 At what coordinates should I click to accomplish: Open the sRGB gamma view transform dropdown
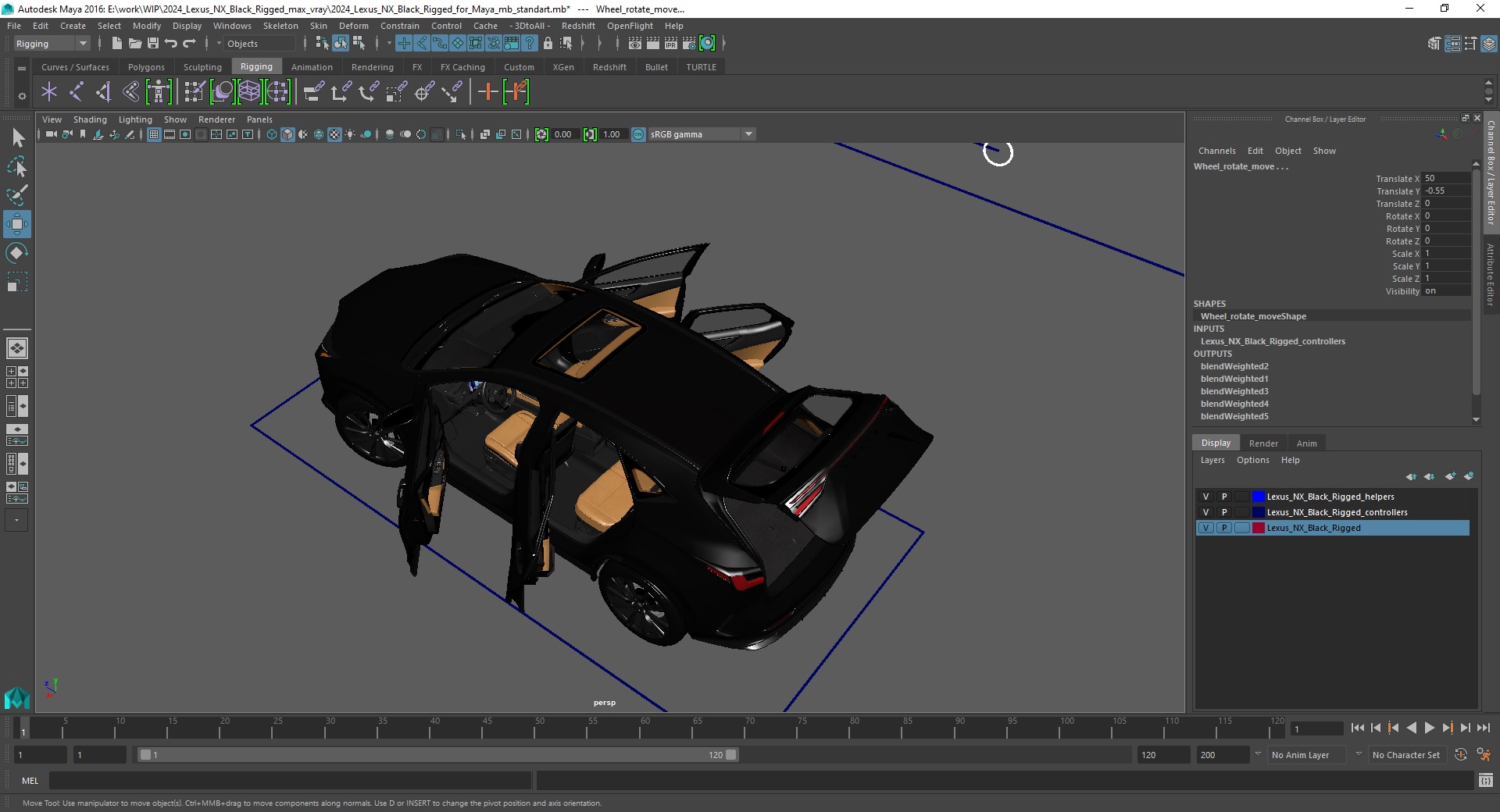[702, 134]
